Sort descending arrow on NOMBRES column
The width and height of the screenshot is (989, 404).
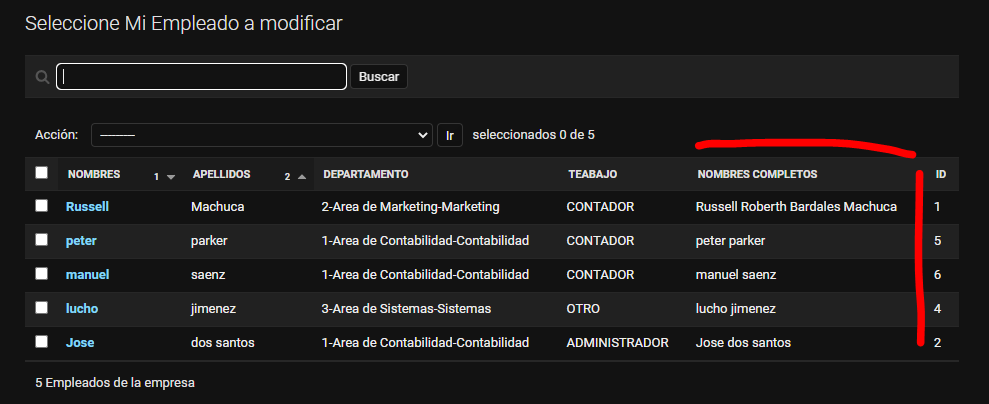171,177
